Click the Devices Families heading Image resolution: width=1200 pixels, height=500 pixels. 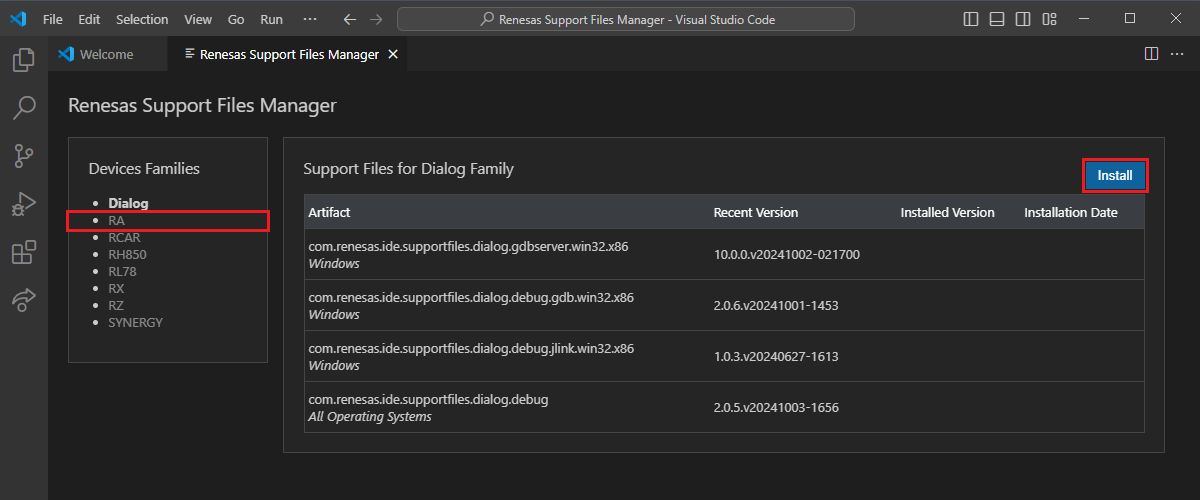pyautogui.click(x=144, y=169)
